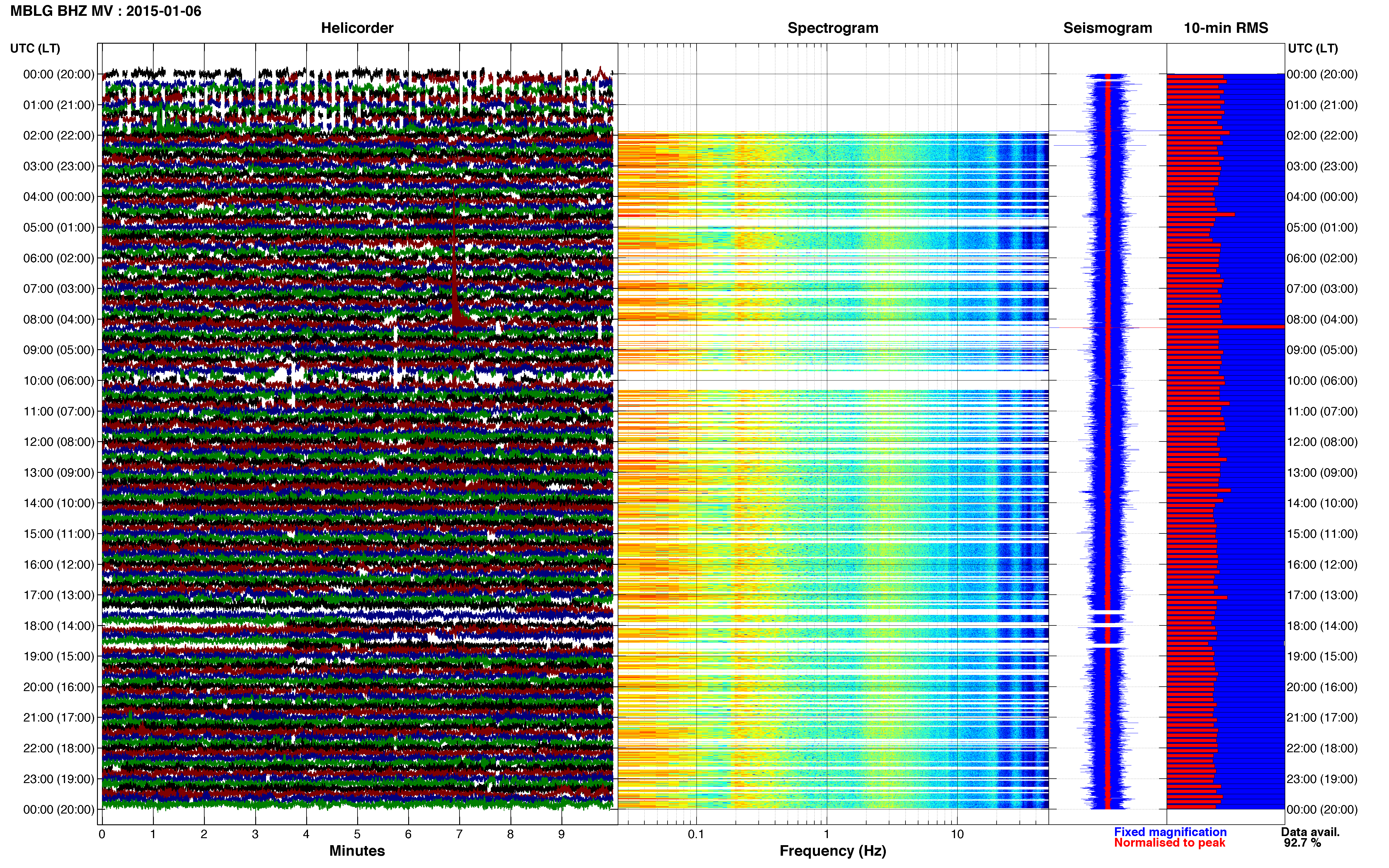The height and width of the screenshot is (868, 1389).
Task: Click the 'Fixed magnification' legend text
Action: 1170,832
